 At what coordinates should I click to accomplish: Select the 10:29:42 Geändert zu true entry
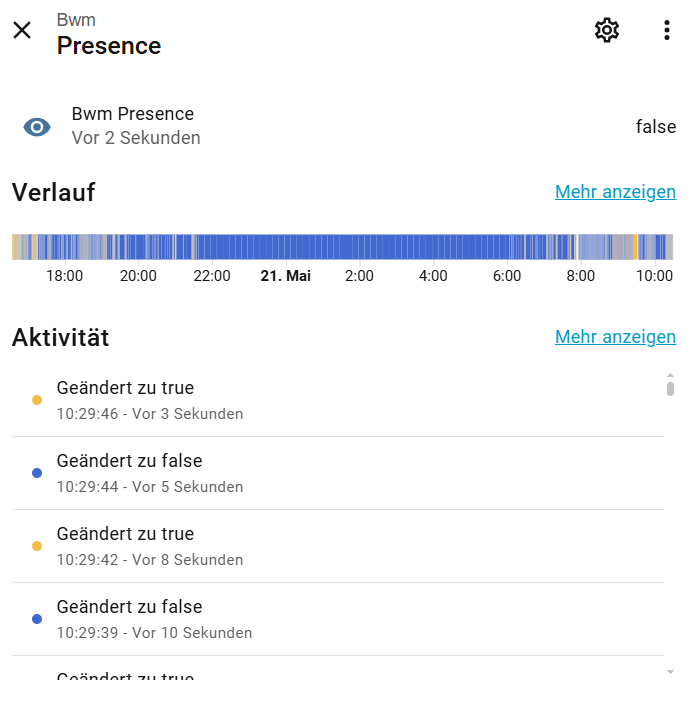(338, 546)
